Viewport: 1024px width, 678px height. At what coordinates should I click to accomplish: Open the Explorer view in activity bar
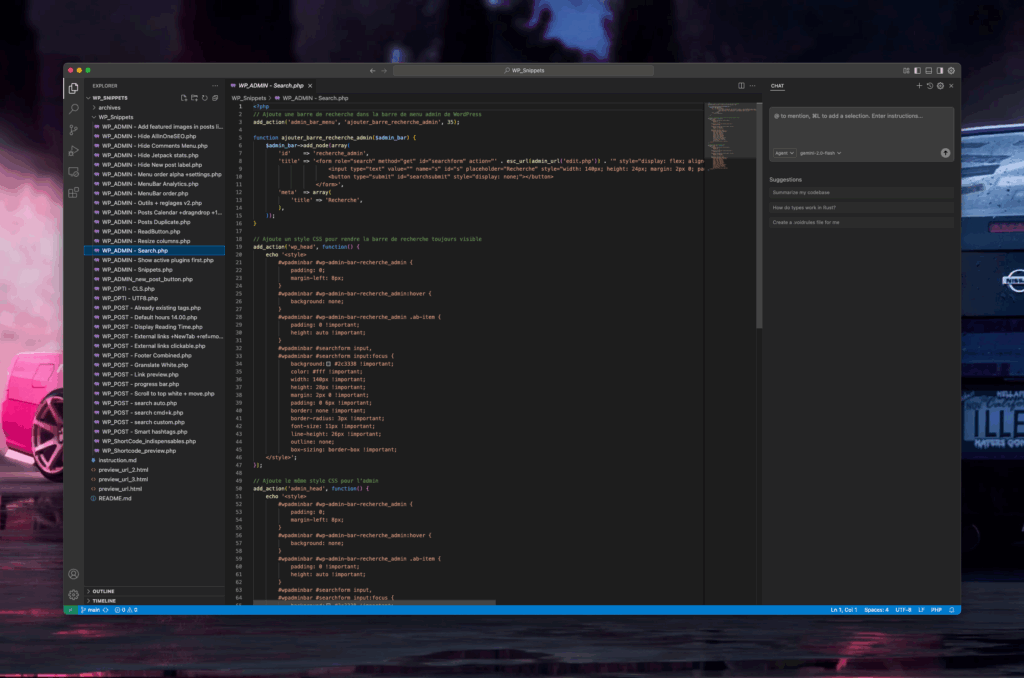(73, 88)
